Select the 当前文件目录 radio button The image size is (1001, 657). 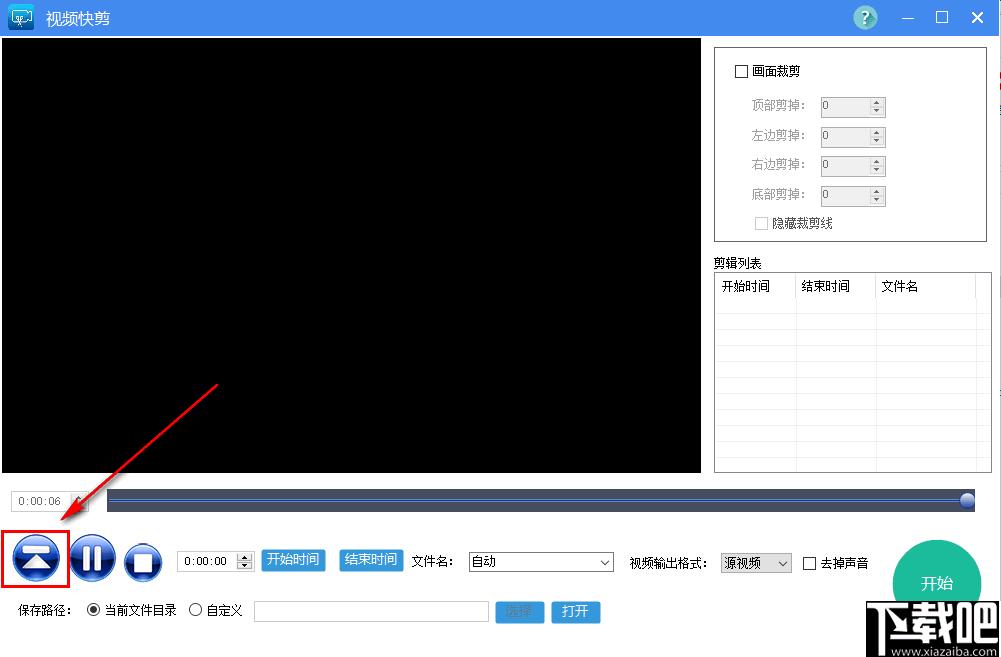(93, 610)
